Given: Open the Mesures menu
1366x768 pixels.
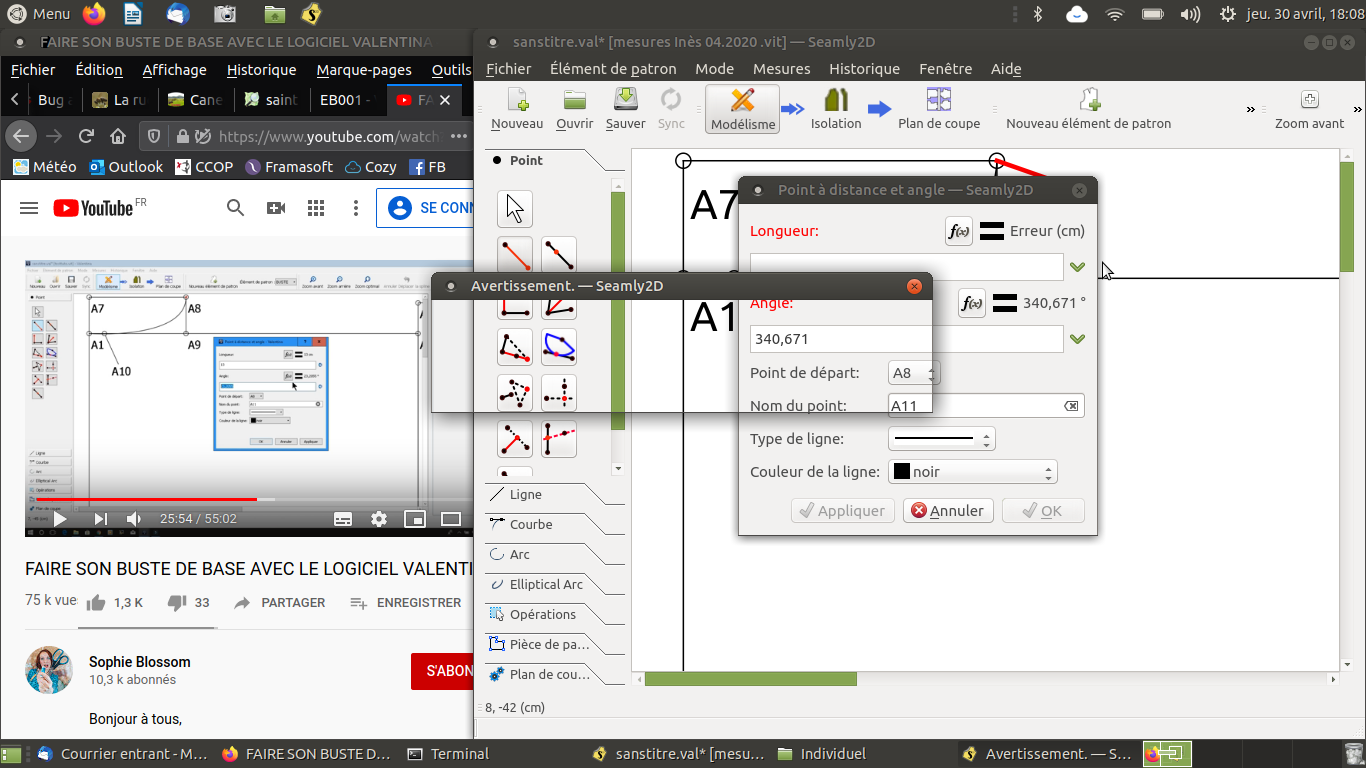Looking at the screenshot, I should click(x=781, y=69).
